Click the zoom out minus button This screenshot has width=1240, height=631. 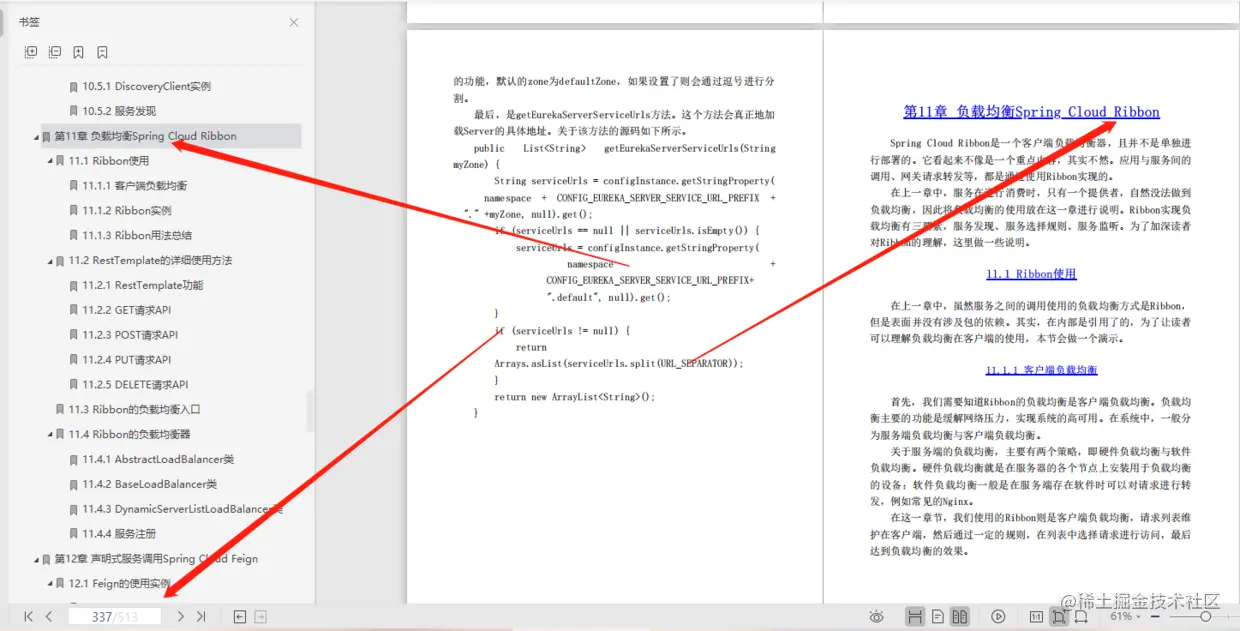(x=1154, y=617)
